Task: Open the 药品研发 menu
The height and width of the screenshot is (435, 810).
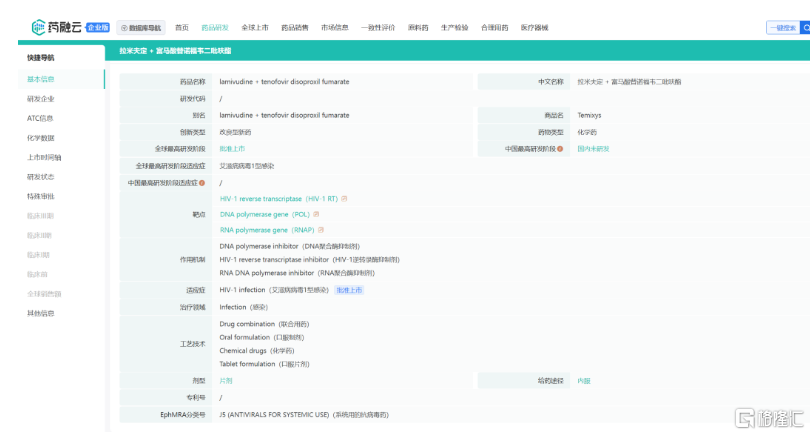Action: [215, 28]
